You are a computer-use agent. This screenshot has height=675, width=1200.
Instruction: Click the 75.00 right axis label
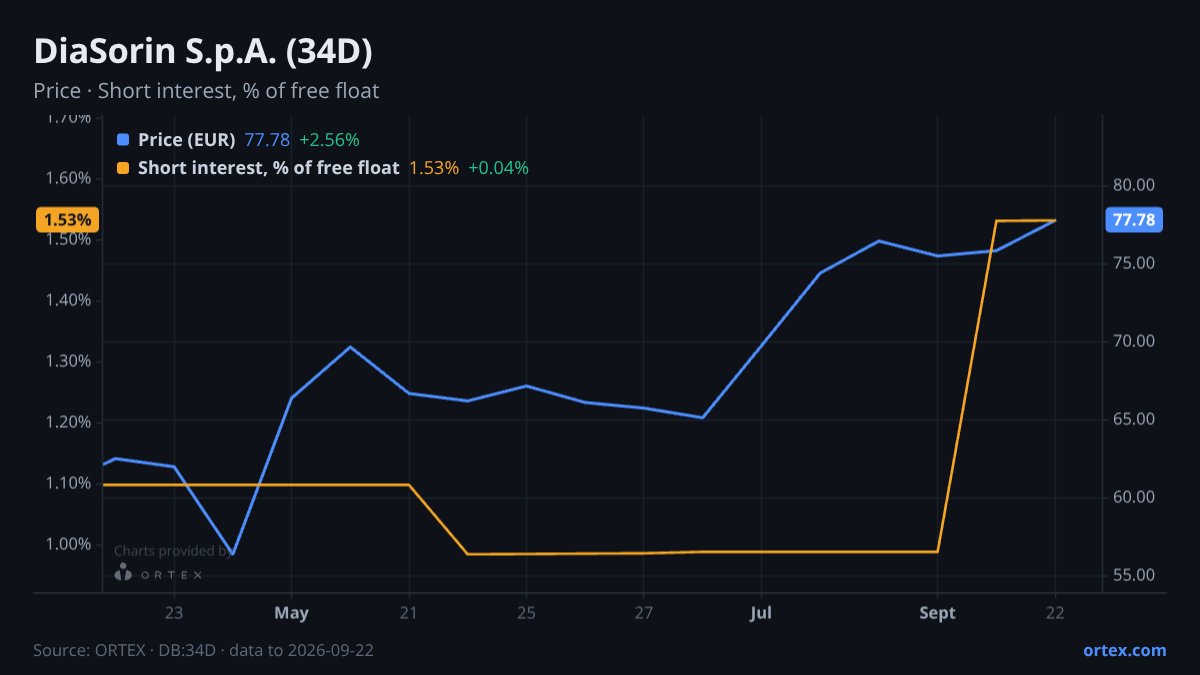pos(1133,263)
